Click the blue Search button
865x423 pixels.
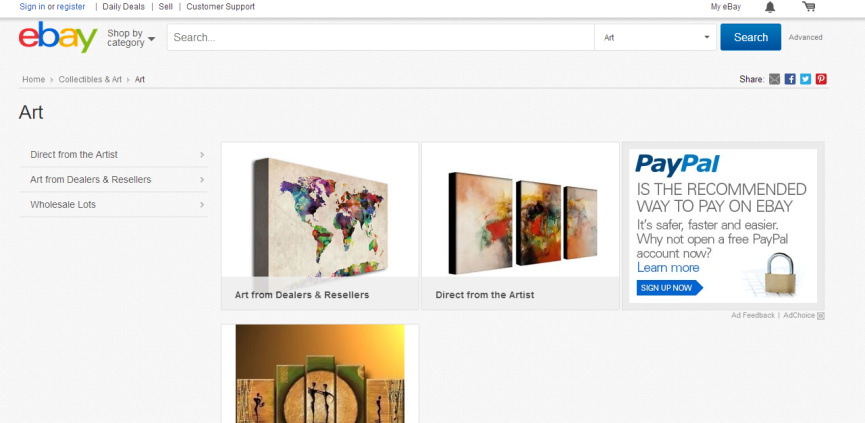(750, 37)
